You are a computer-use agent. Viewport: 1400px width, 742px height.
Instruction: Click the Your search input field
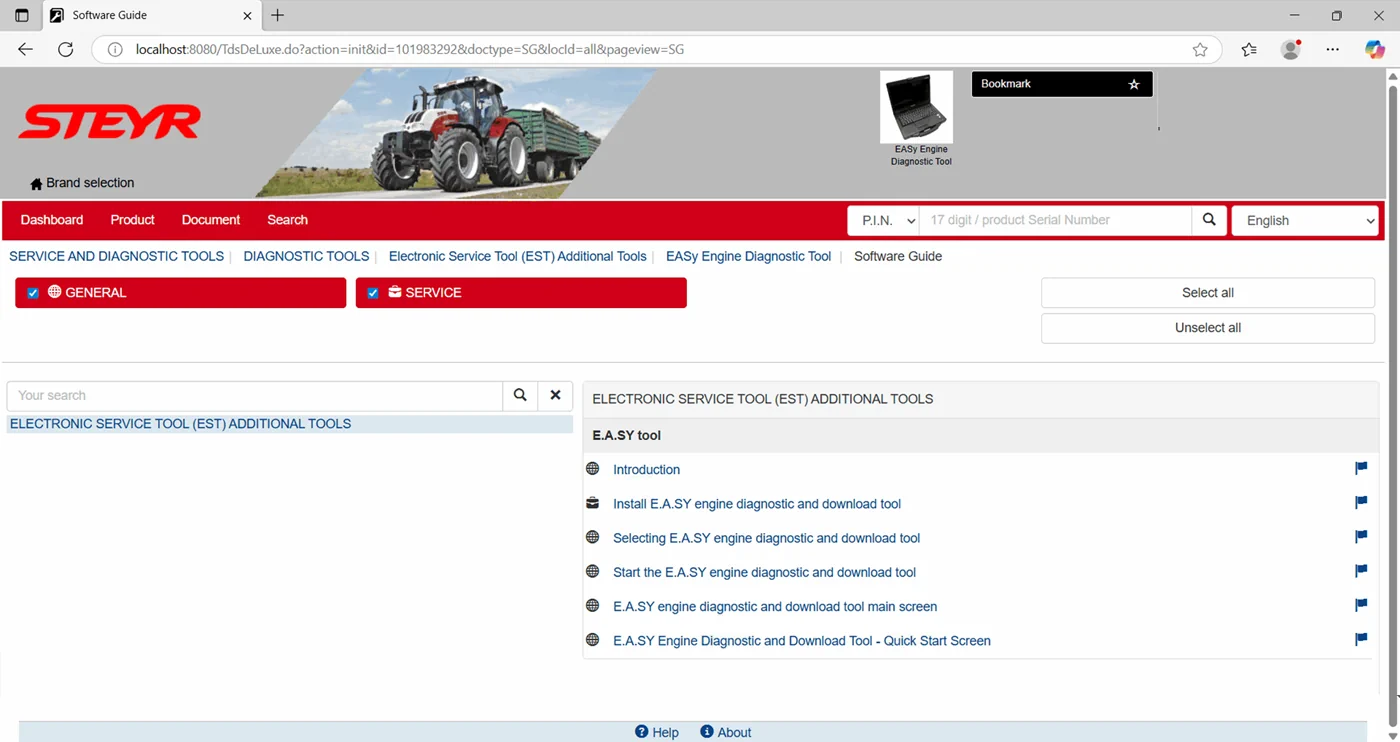point(255,395)
